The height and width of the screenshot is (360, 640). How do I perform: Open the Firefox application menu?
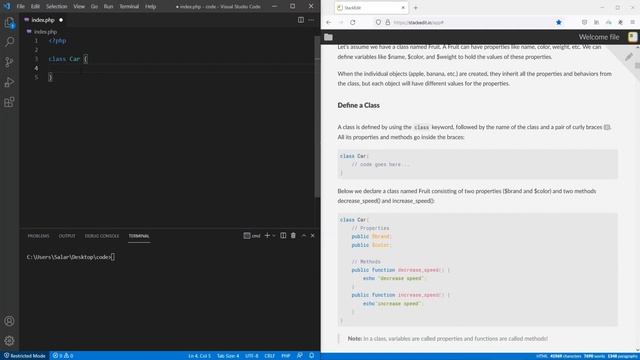(x=633, y=22)
